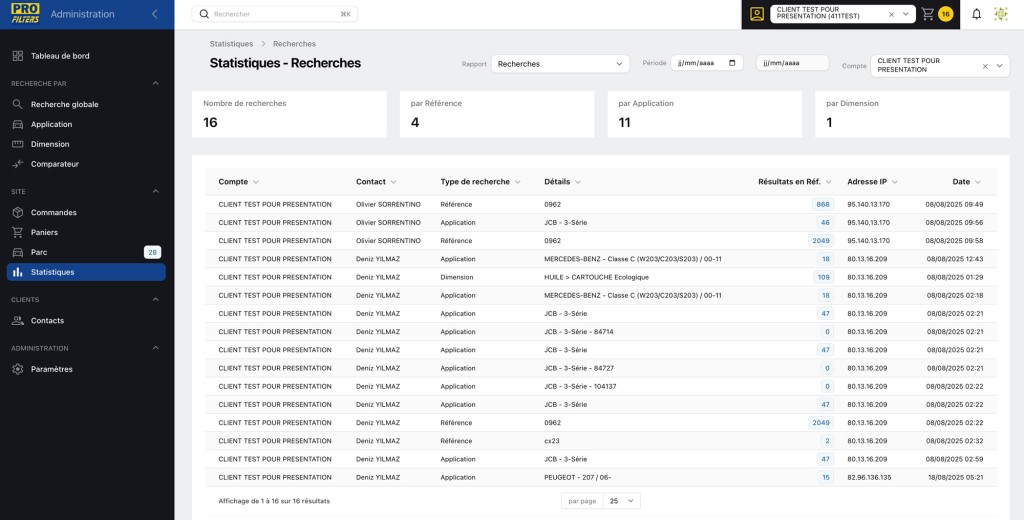This screenshot has width=1024, height=520.
Task: Click the date 18/08/2025 05:21
Action: [954, 478]
